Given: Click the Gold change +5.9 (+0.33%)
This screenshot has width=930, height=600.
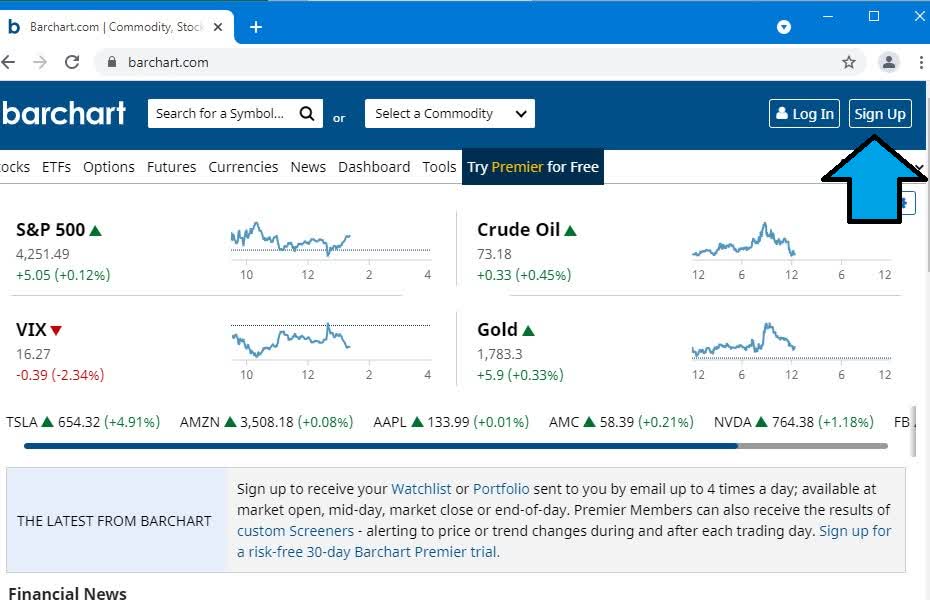Looking at the screenshot, I should click(520, 375).
